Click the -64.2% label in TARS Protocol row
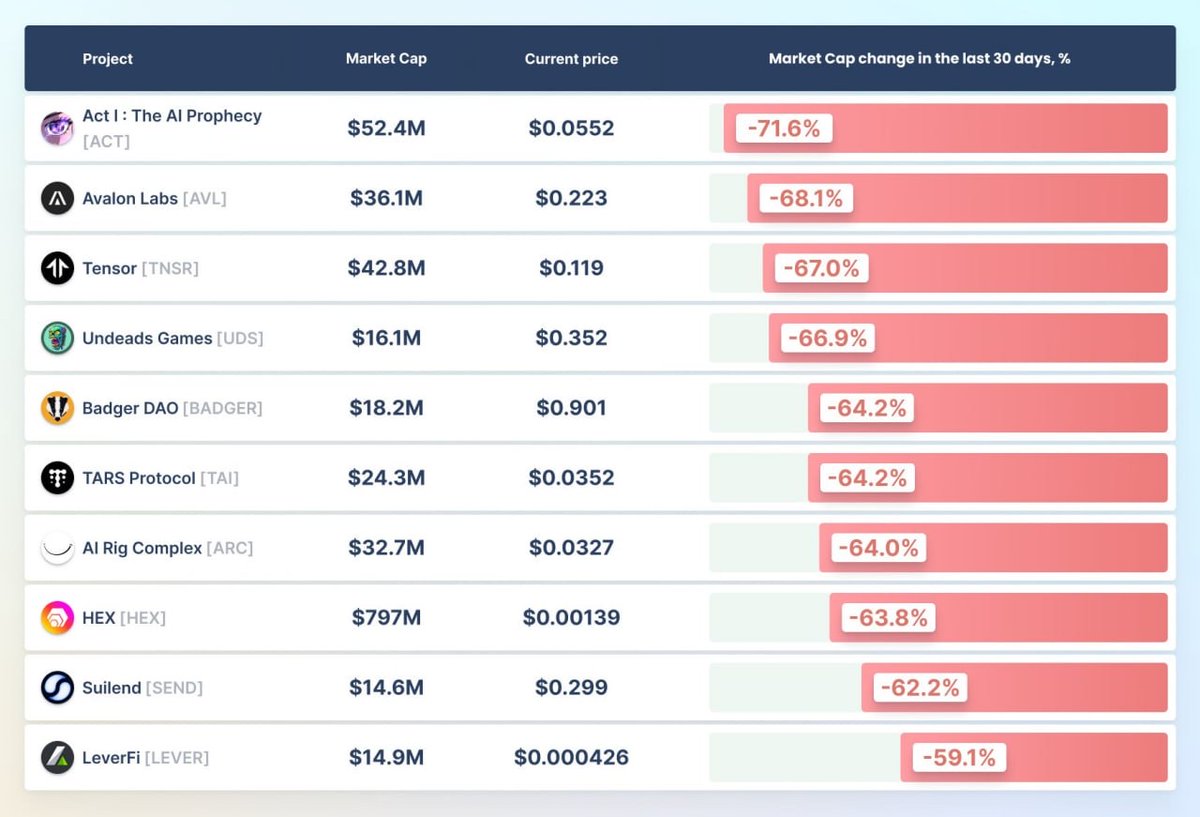This screenshot has height=817, width=1200. point(867,478)
